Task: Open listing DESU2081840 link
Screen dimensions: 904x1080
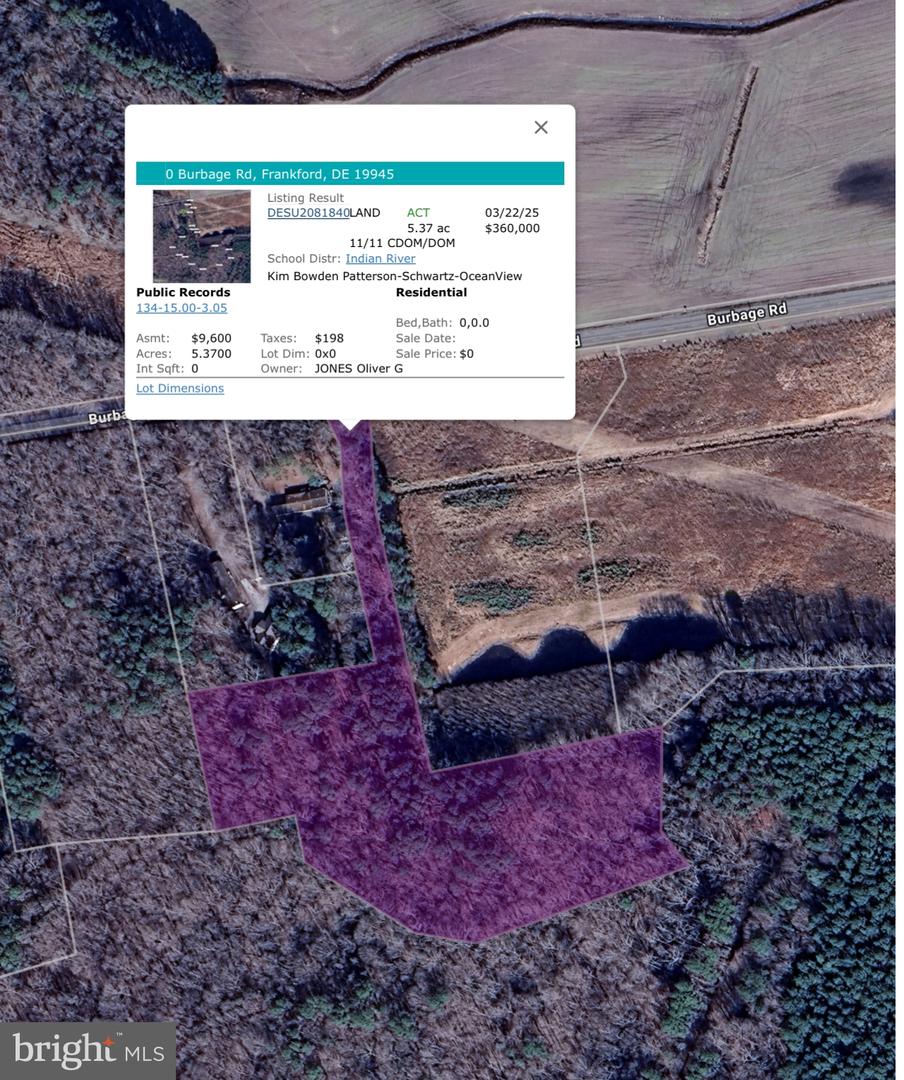Action: [308, 213]
